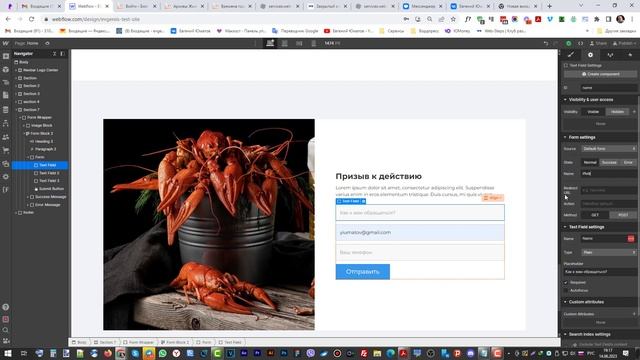Collapse the Text Field settings section
The height and width of the screenshot is (360, 640).
point(566,227)
